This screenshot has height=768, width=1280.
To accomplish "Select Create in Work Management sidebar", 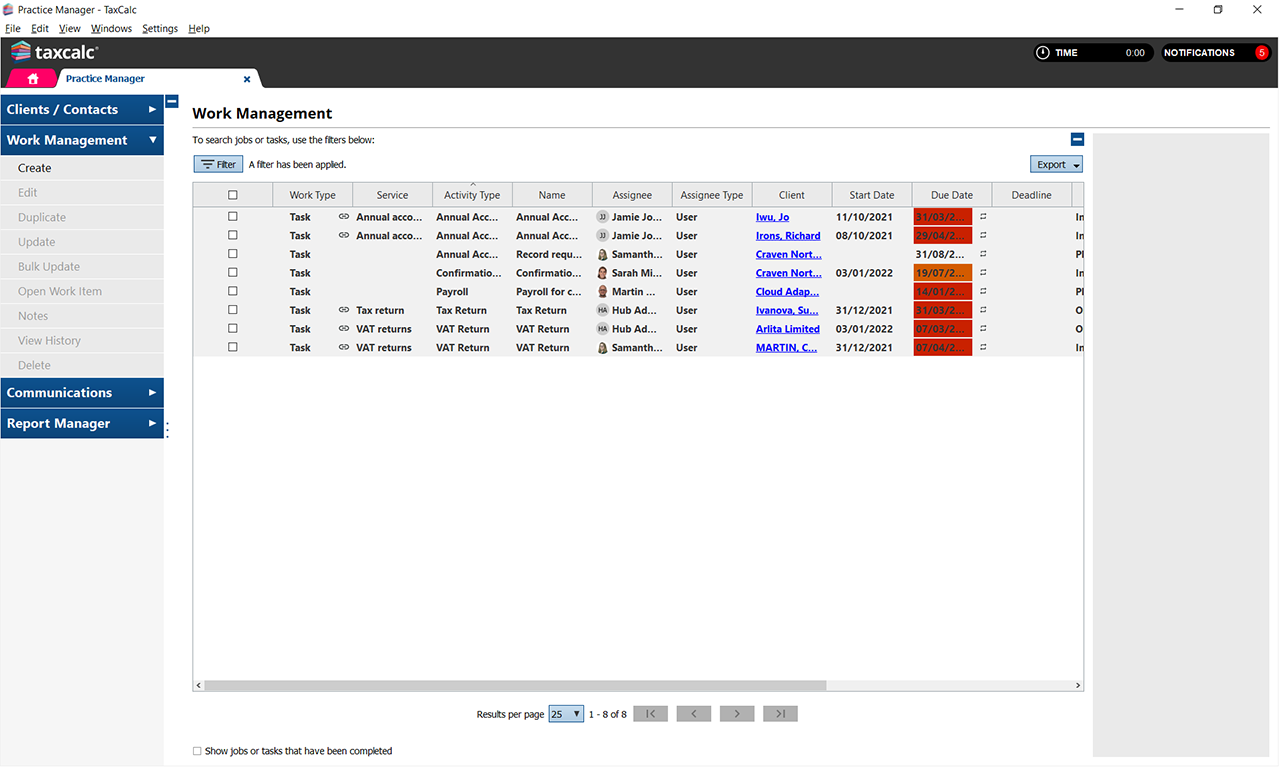I will (x=82, y=168).
